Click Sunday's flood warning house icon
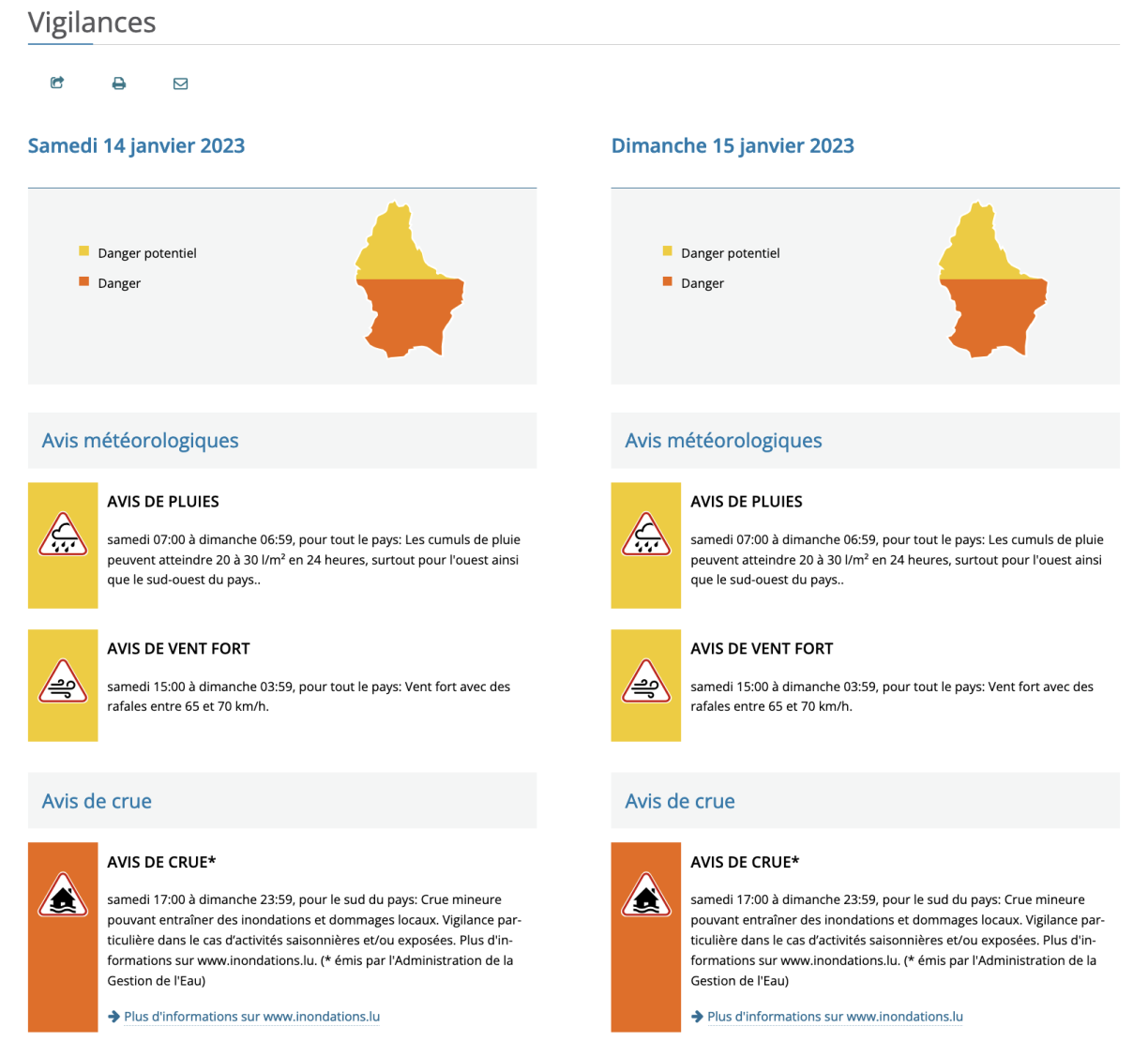The height and width of the screenshot is (1042, 1148). [x=646, y=897]
